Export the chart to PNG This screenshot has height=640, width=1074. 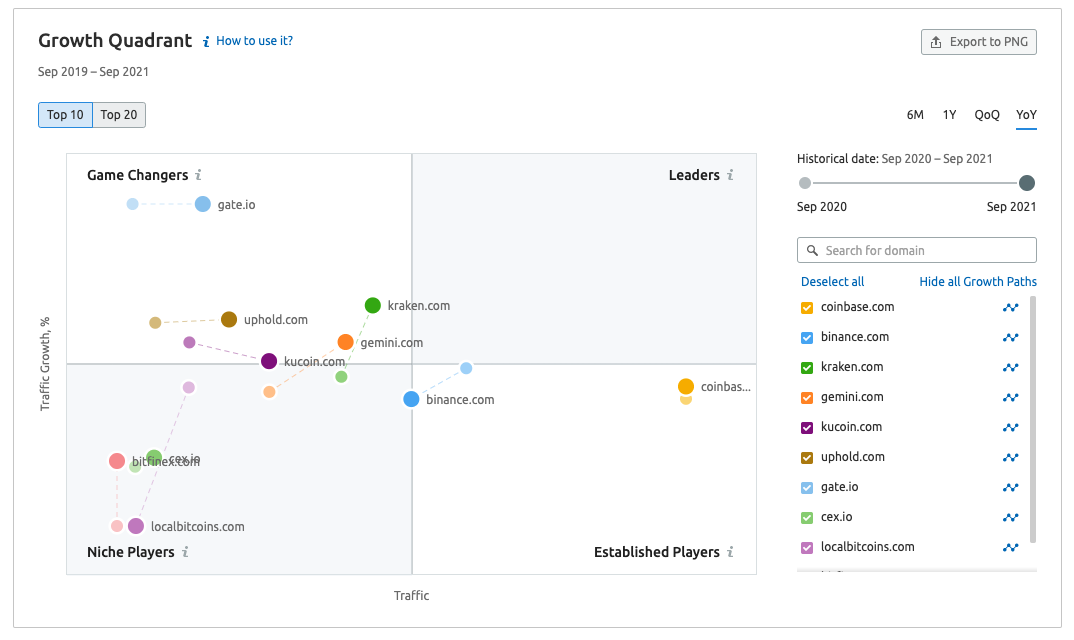click(x=979, y=42)
